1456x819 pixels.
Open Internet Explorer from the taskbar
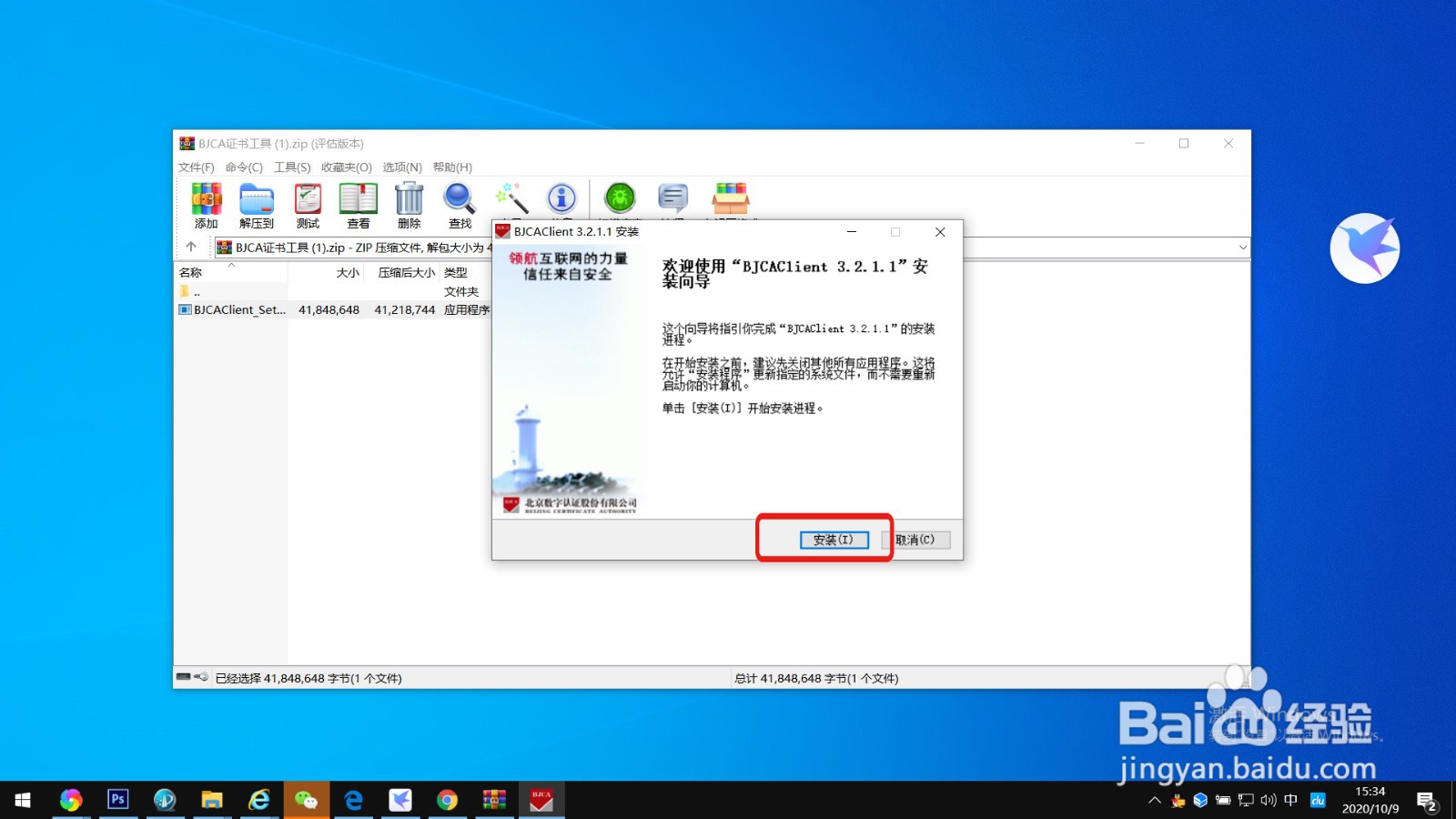[x=259, y=800]
